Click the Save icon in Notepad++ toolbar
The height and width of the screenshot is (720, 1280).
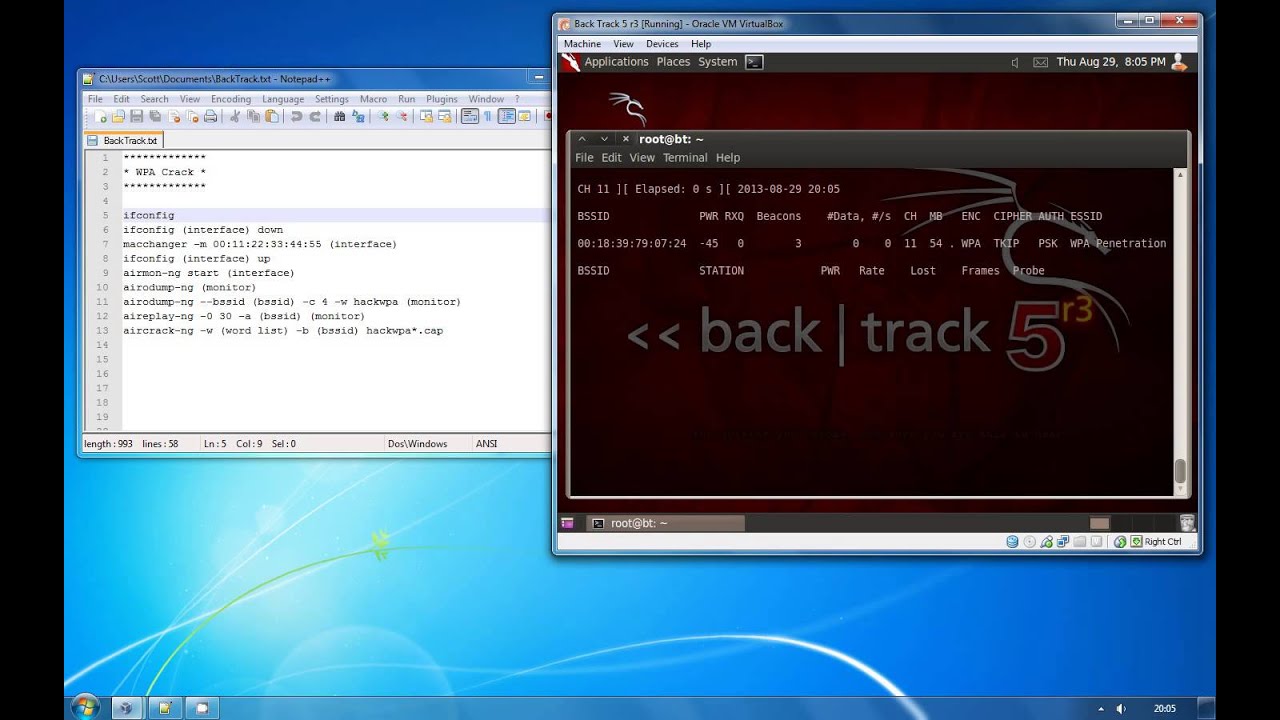[136, 116]
